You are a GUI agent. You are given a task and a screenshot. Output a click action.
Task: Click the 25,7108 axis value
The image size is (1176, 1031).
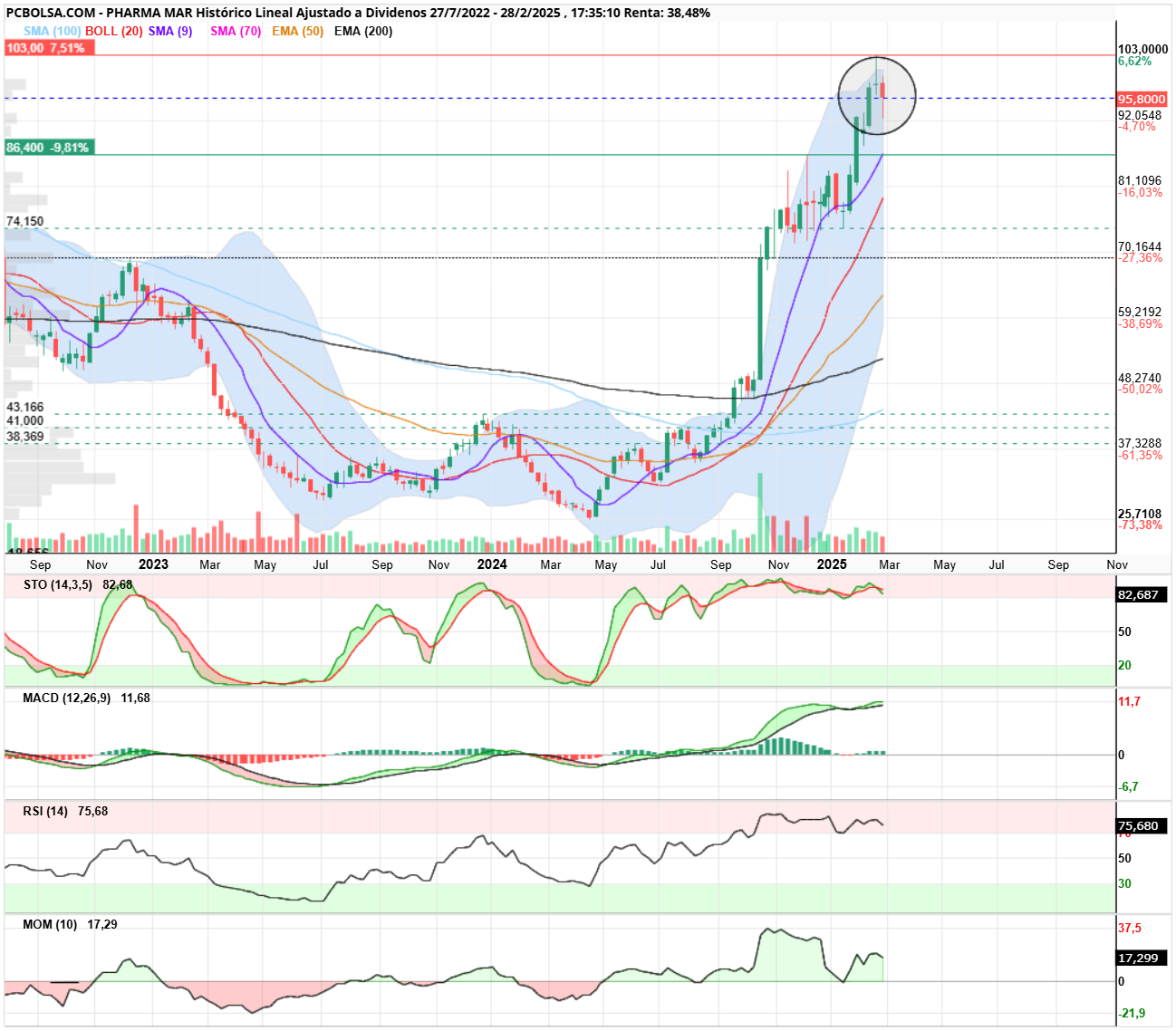tap(1140, 515)
